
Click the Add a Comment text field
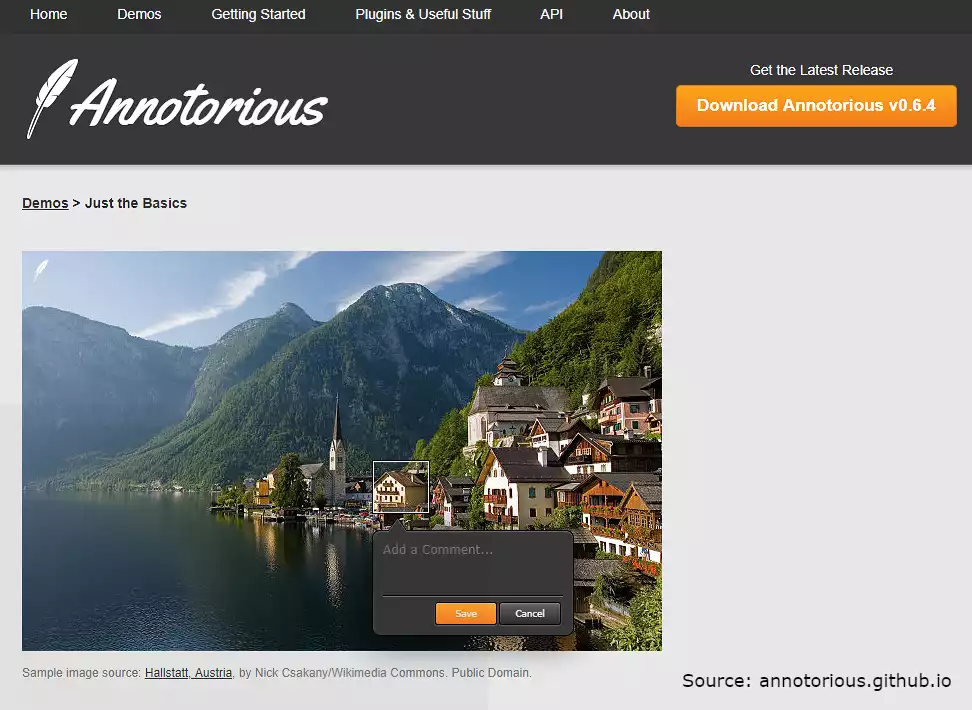point(472,567)
